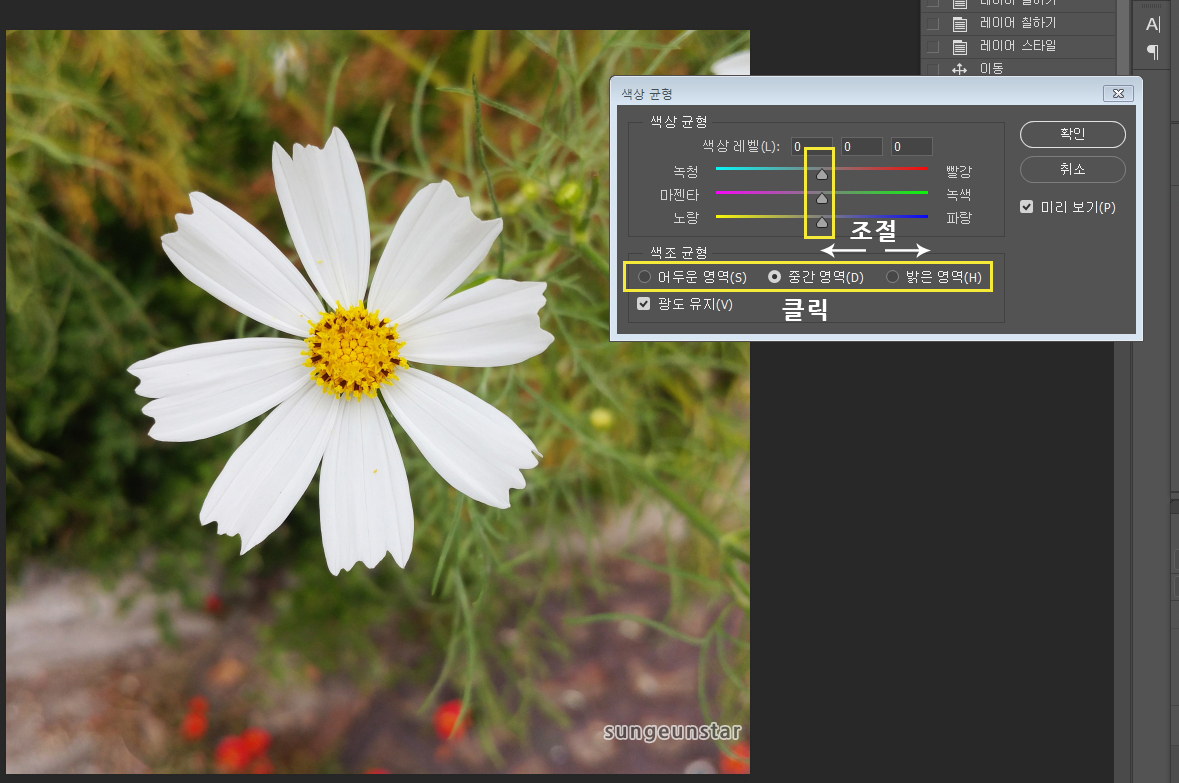Click the third 색상 레벨 value field
1179x783 pixels.
(x=912, y=147)
